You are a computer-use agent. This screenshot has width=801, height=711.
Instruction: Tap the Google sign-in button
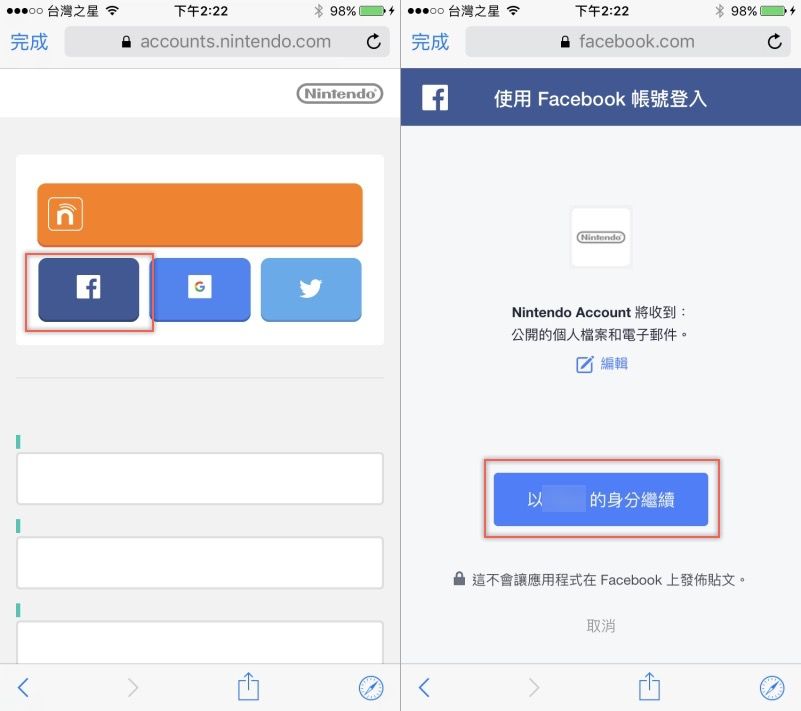pos(200,290)
